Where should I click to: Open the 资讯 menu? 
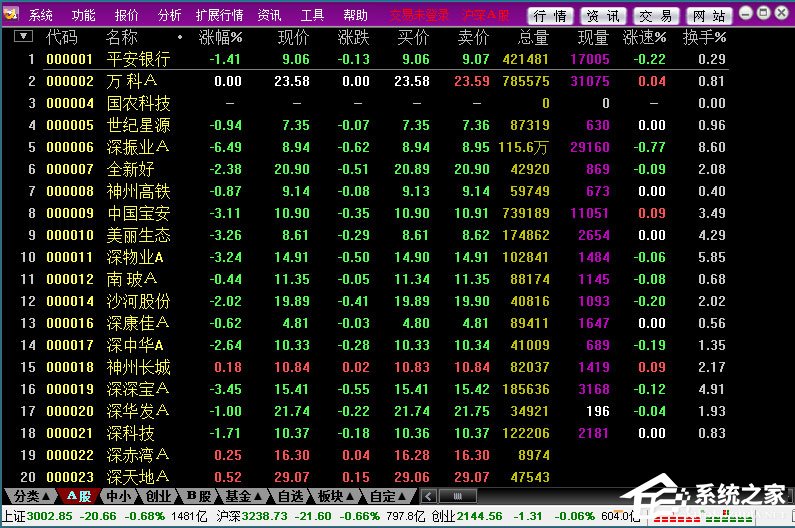[269, 15]
